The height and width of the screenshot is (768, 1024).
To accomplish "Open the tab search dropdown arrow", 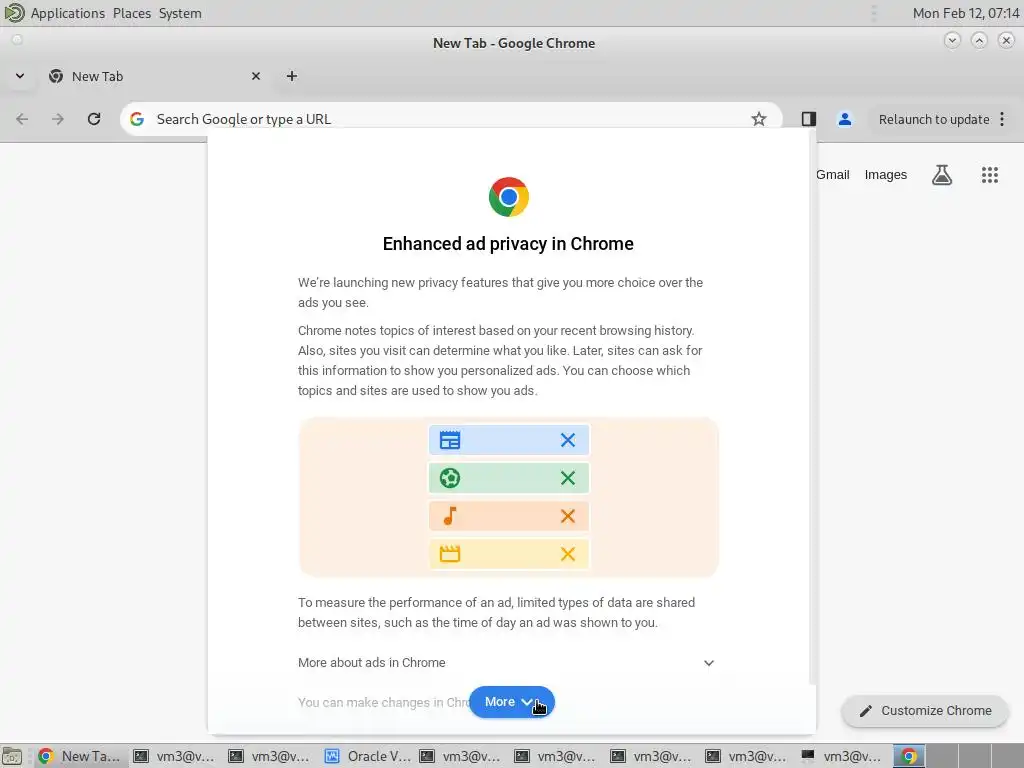I will click(x=20, y=76).
